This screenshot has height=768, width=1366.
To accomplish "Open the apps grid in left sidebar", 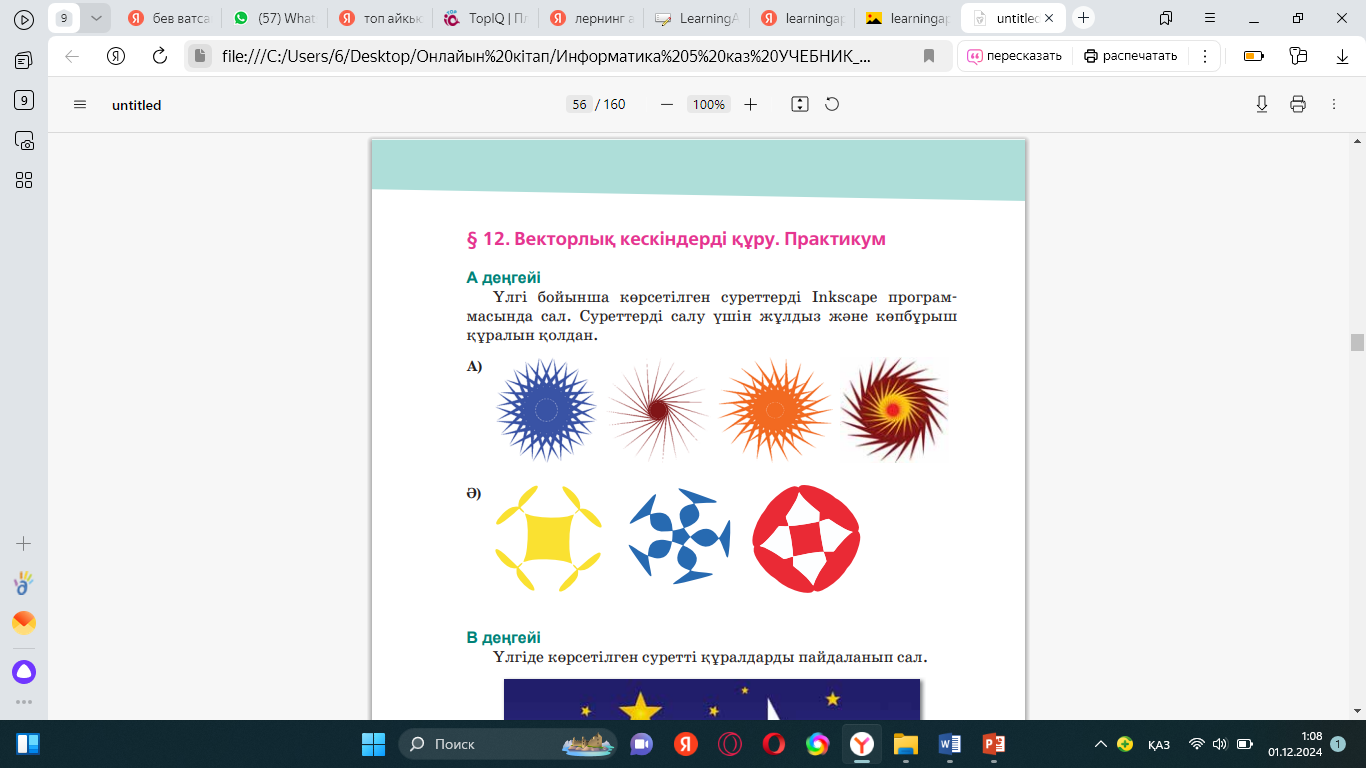I will click(x=24, y=180).
